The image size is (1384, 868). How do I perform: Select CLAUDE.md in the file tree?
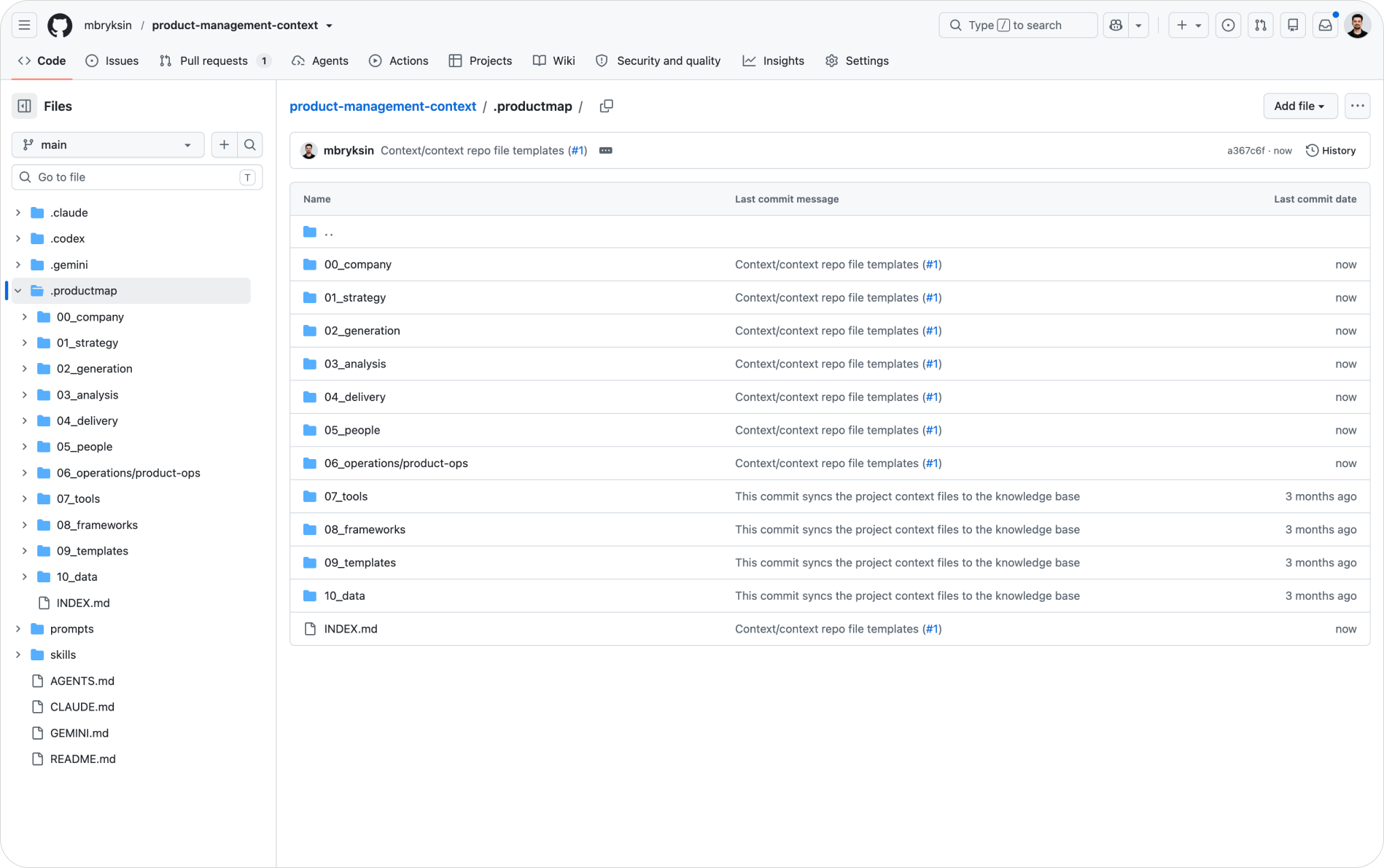[x=82, y=707]
